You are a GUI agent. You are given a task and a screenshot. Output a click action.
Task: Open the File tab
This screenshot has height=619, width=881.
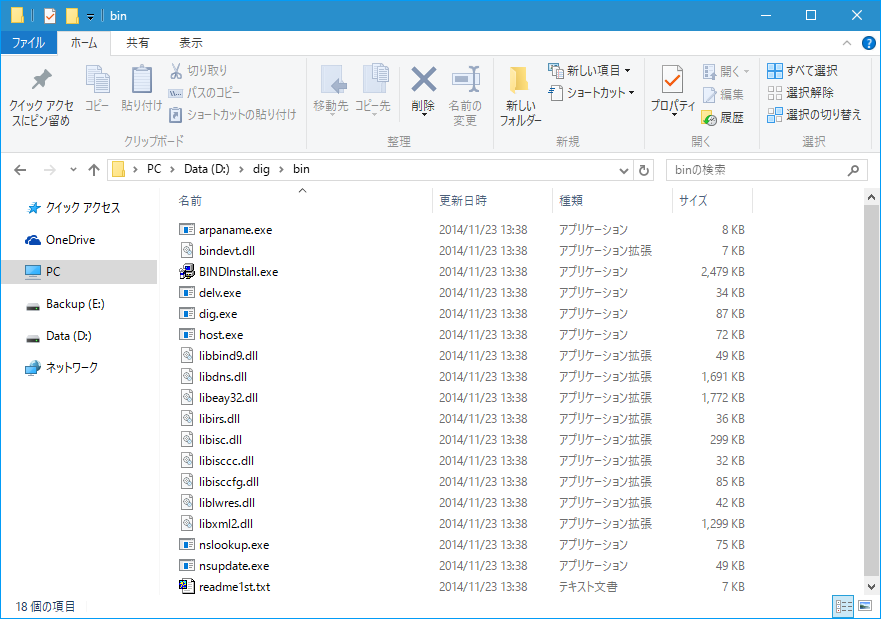pos(29,43)
